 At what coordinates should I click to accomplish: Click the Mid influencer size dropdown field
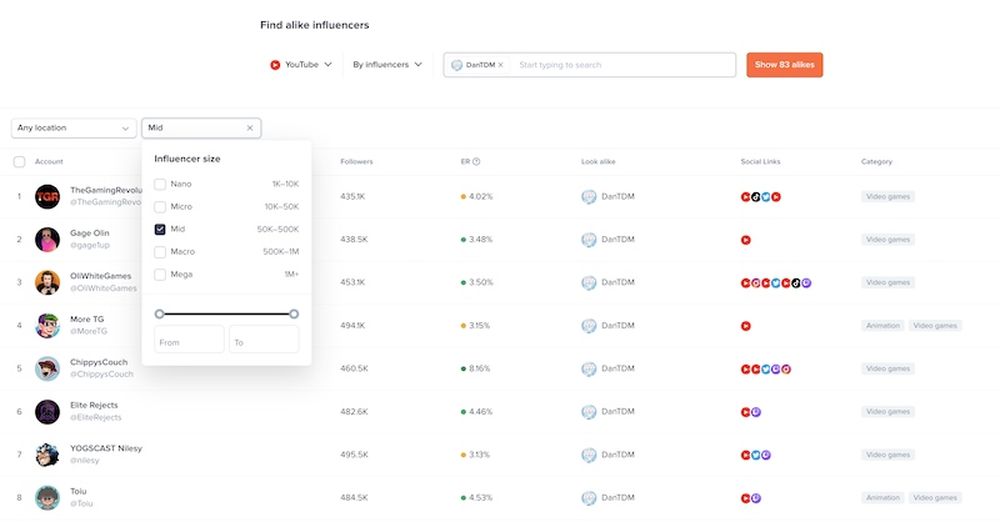coord(201,128)
